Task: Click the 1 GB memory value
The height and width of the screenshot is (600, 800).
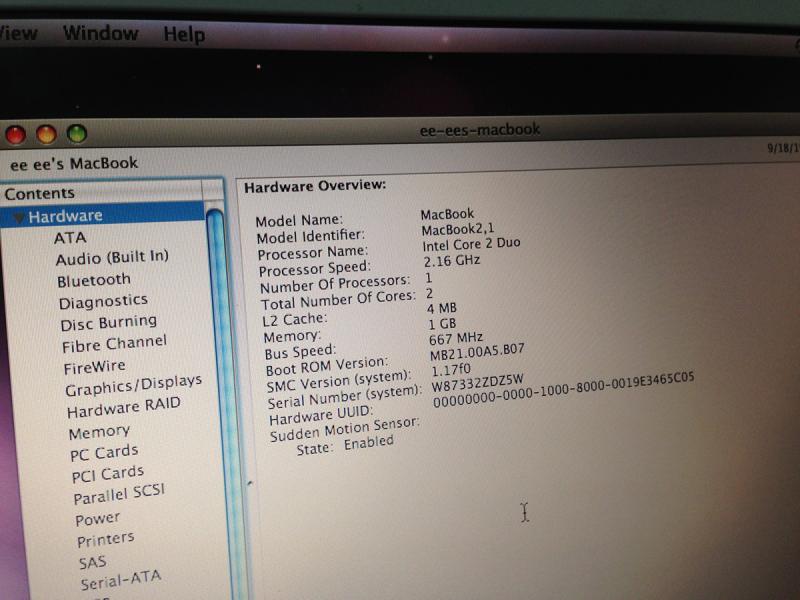Action: pyautogui.click(x=442, y=324)
